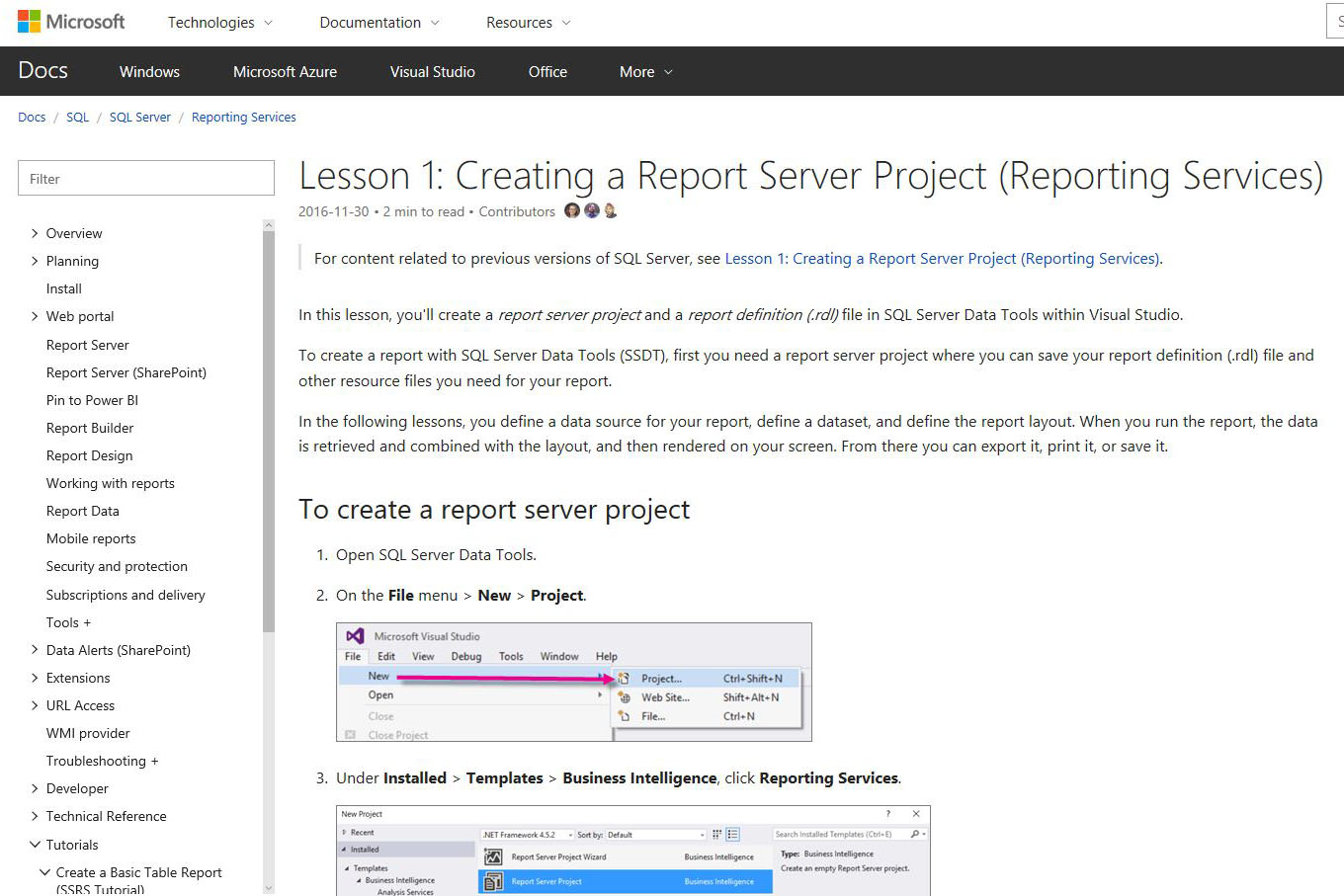Select the Visual Studio tab
1344x896 pixels.
pos(432,72)
